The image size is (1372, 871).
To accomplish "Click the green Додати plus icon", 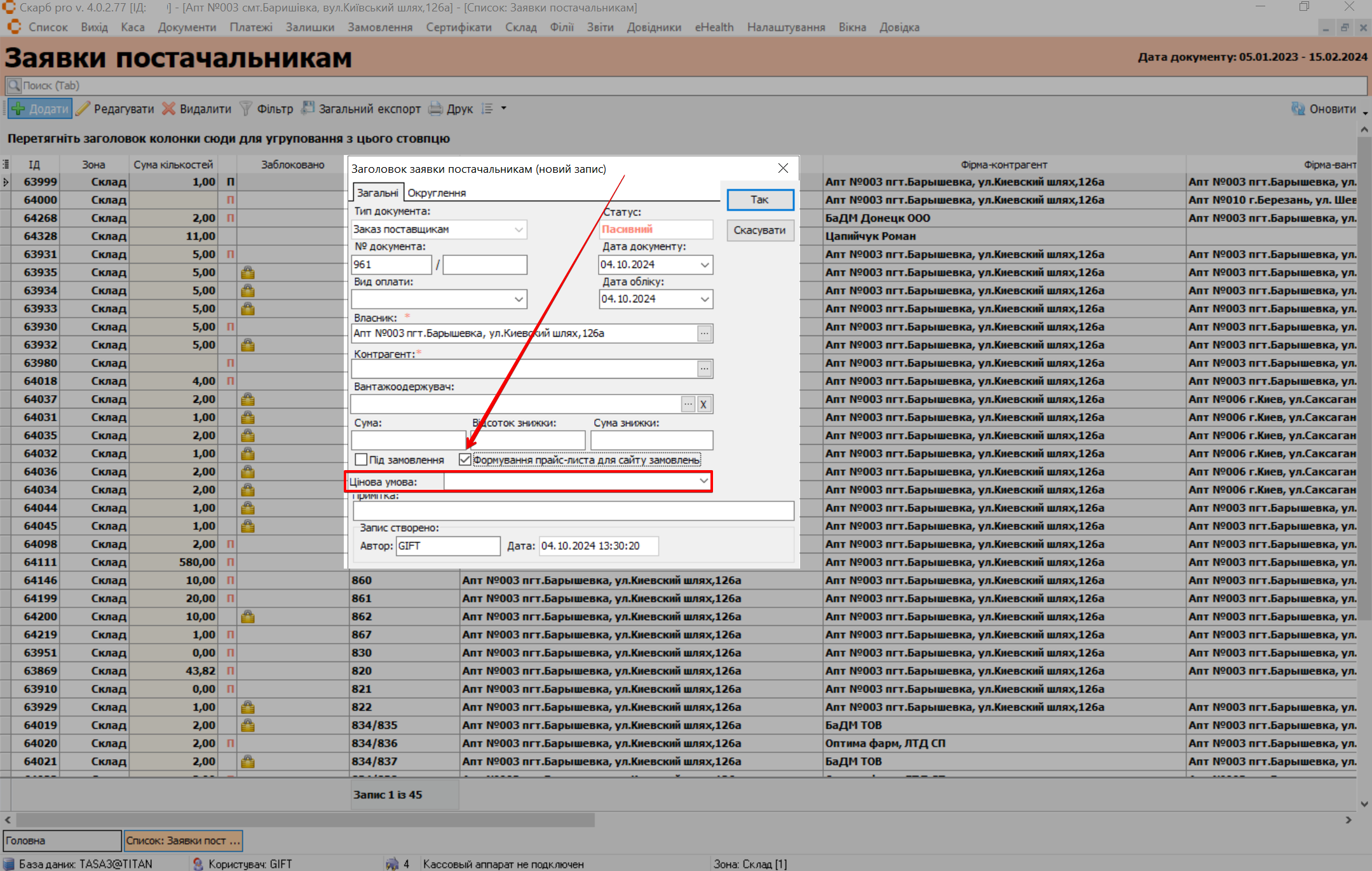I will tap(18, 109).
